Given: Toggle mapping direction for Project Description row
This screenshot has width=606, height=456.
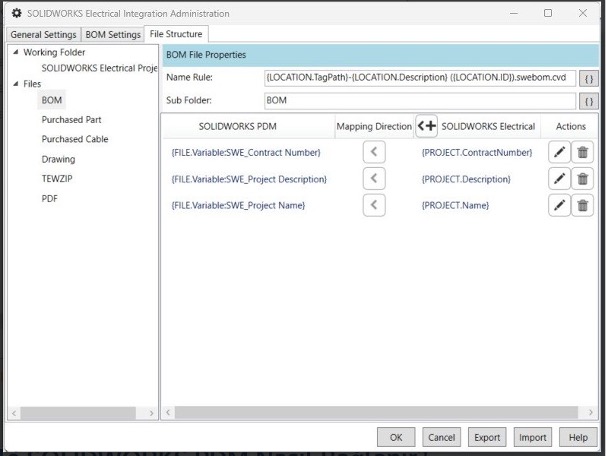Looking at the screenshot, I should (374, 178).
